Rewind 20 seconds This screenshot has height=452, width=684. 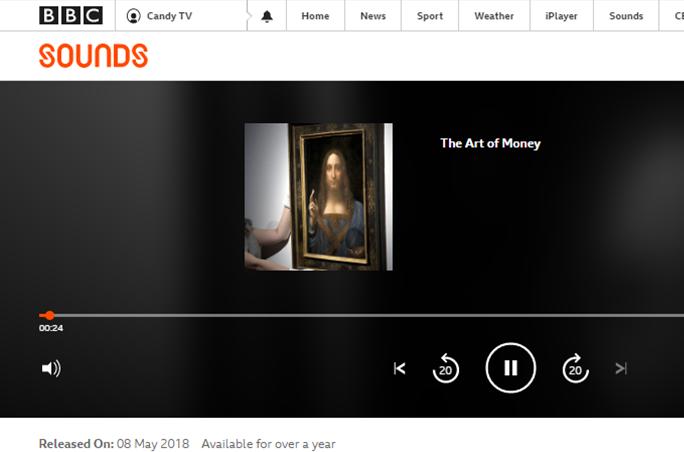(x=445, y=368)
